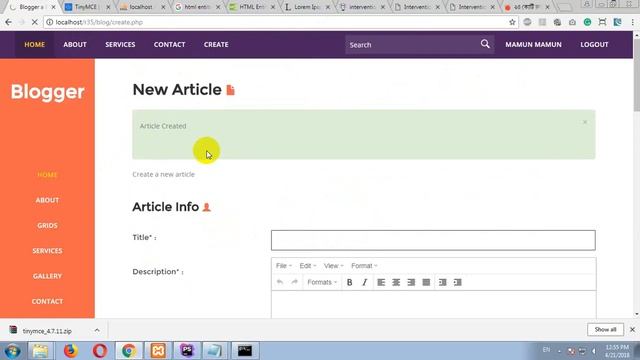Screen dimensions: 640x360
Task: Click the search magnifier icon
Action: point(485,44)
